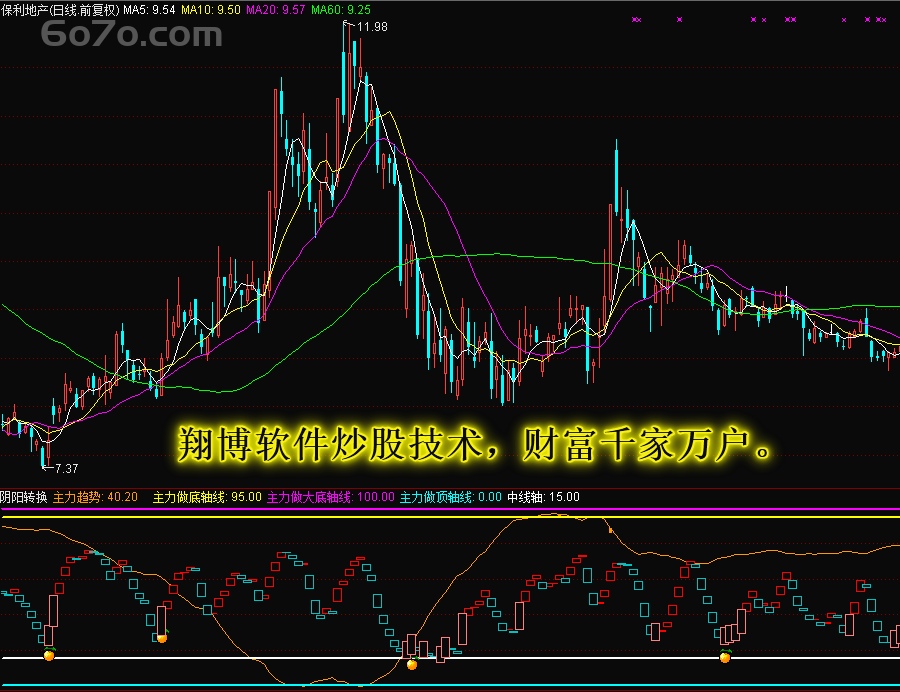900x692 pixels.
Task: Select the 主力做底轴线: 95.00 label
Action: pos(207,497)
